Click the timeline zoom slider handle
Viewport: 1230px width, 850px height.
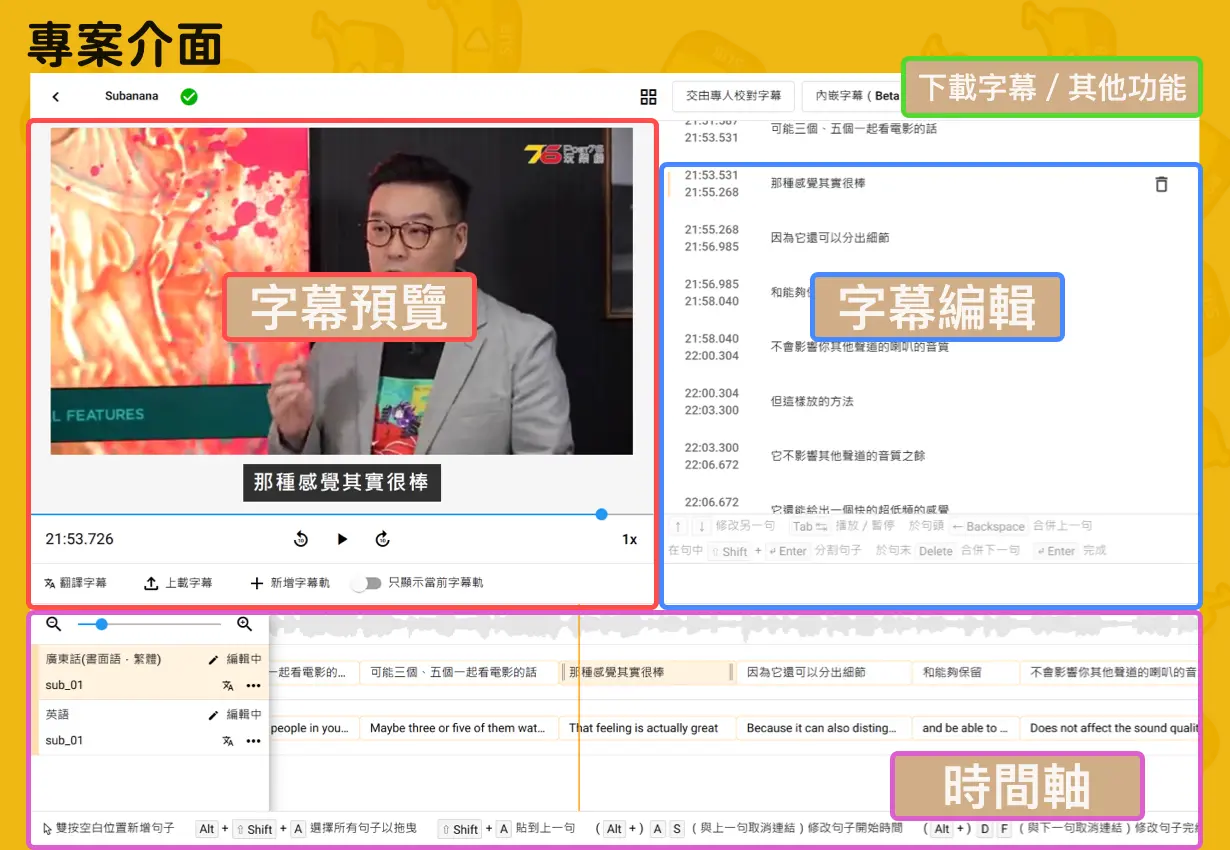[x=101, y=624]
